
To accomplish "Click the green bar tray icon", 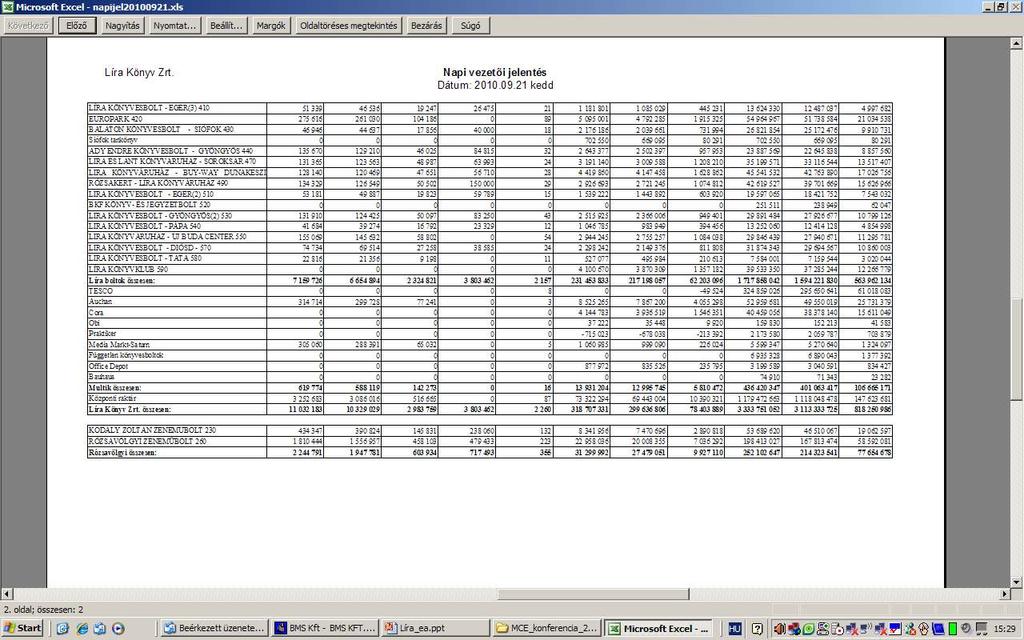I will tap(953, 629).
